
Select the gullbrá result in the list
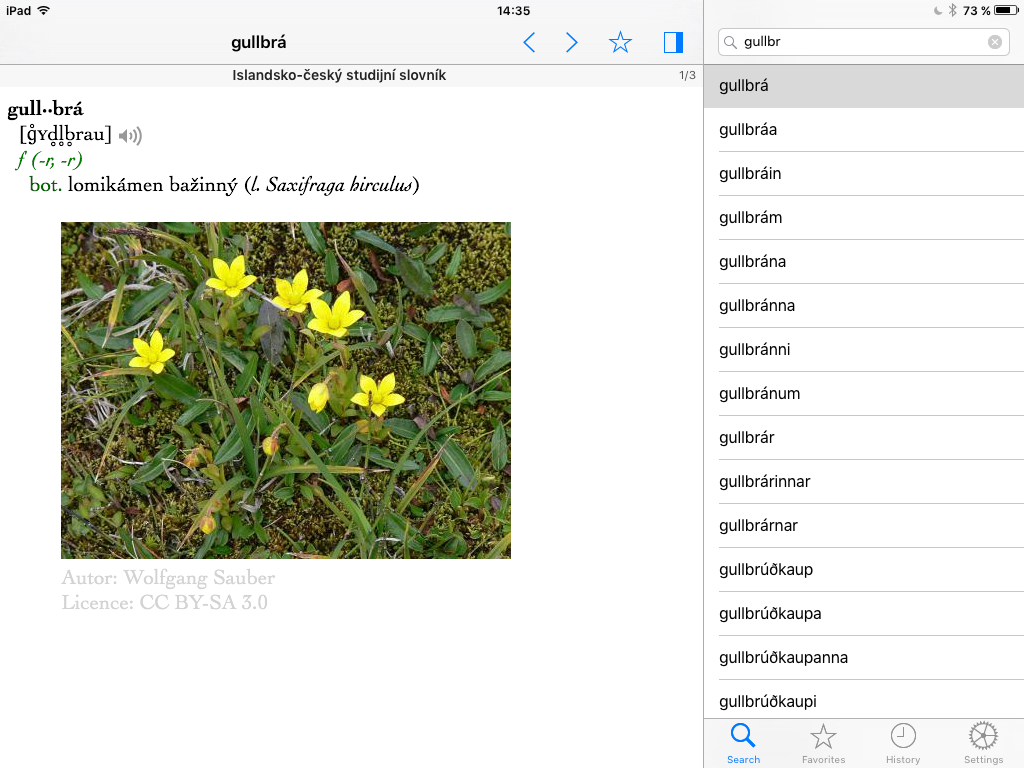coord(864,86)
